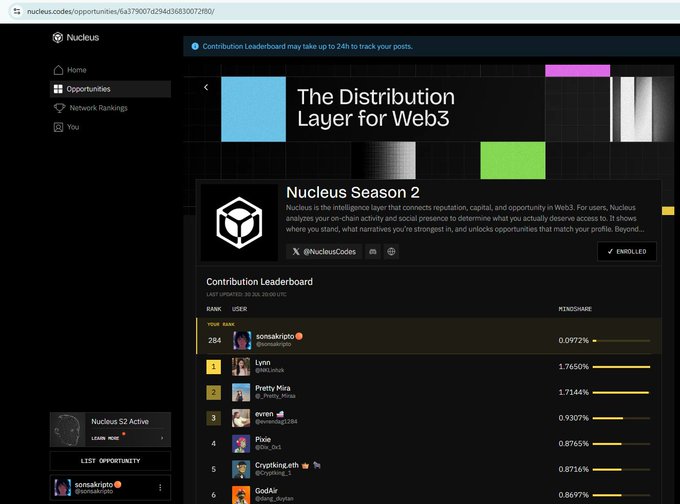The image size is (680, 504).
Task: Open the Home page icon
Action: [59, 70]
